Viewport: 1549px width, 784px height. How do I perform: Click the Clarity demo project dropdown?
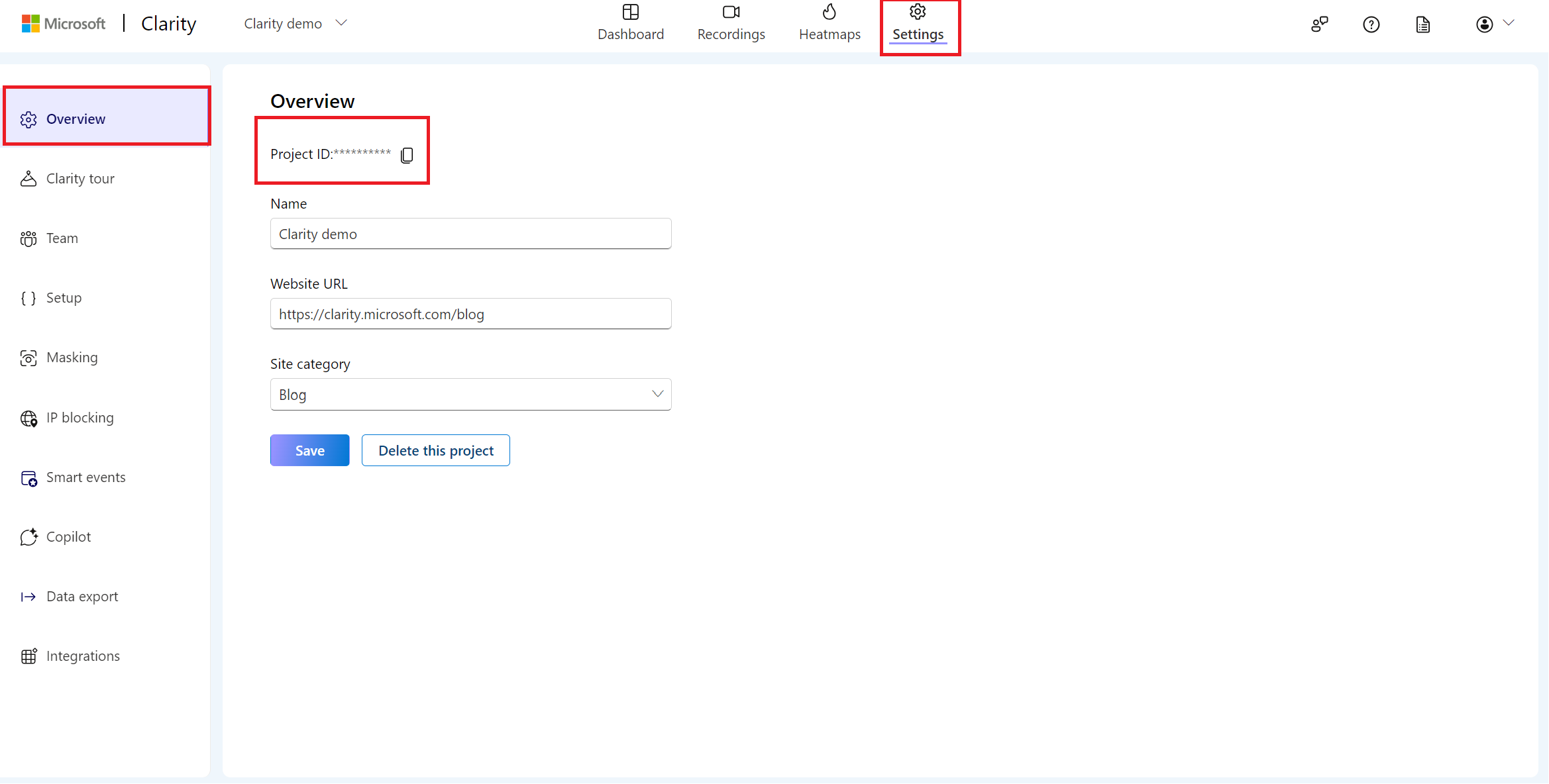(x=293, y=23)
